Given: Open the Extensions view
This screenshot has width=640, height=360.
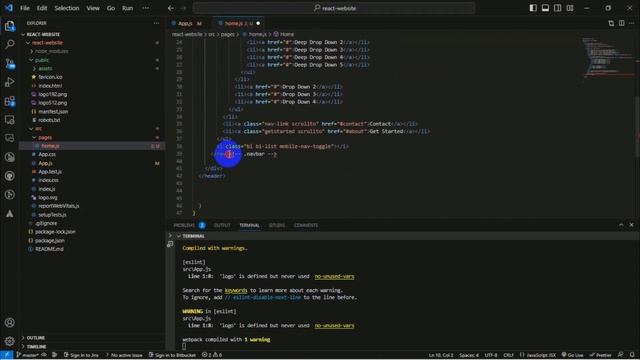Looking at the screenshot, I should tap(9, 101).
